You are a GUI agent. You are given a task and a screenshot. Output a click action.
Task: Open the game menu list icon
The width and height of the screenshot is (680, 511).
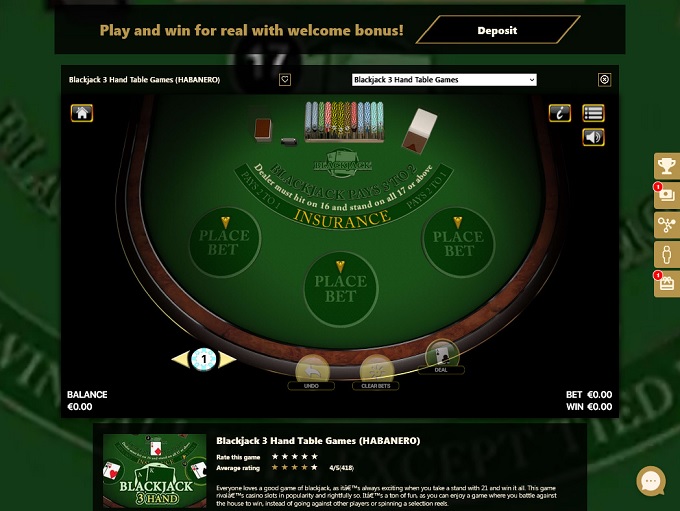tap(593, 113)
